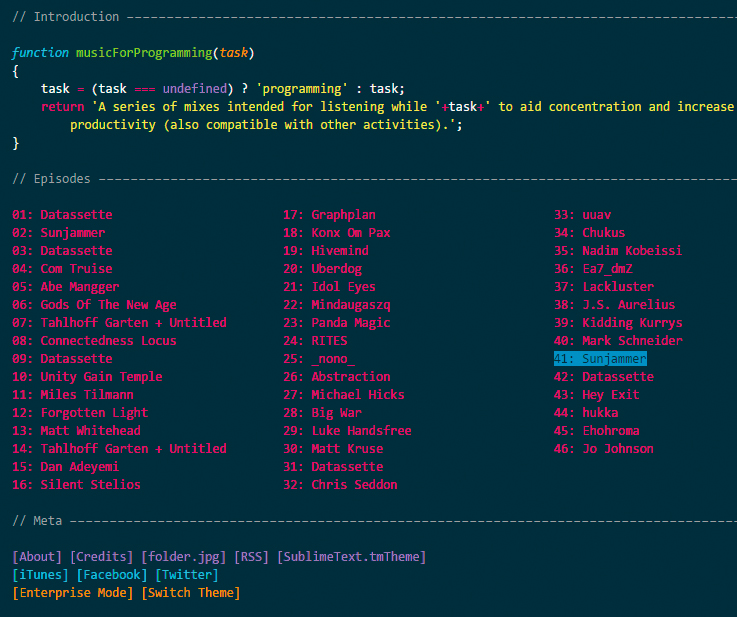Click the [About] link

click(x=37, y=557)
